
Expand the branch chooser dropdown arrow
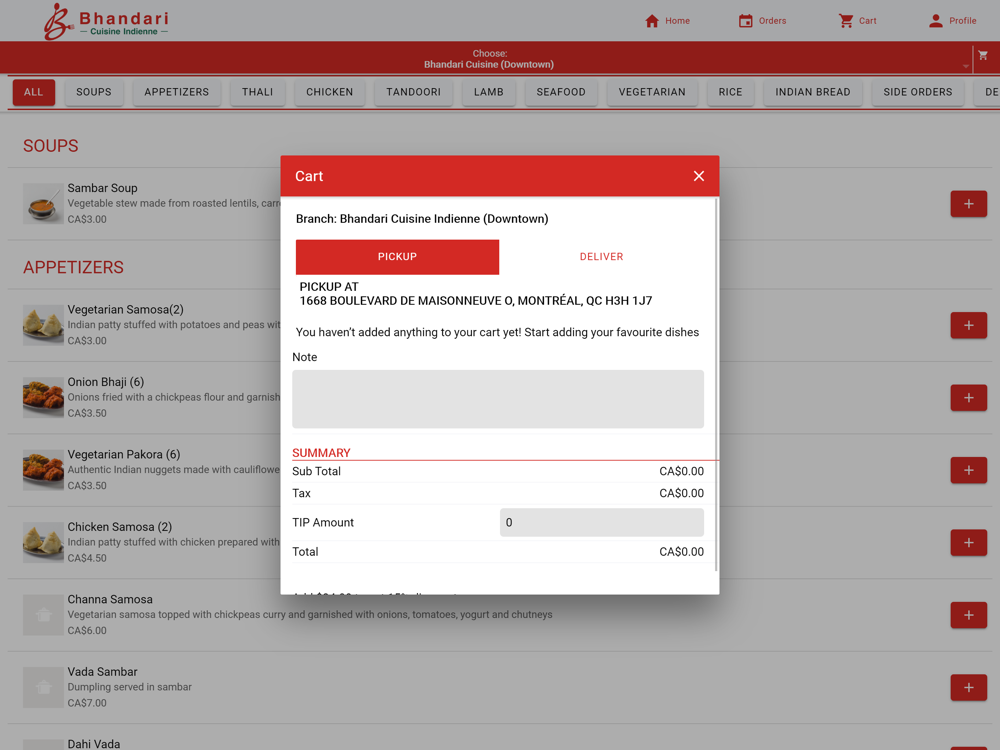pyautogui.click(x=965, y=66)
